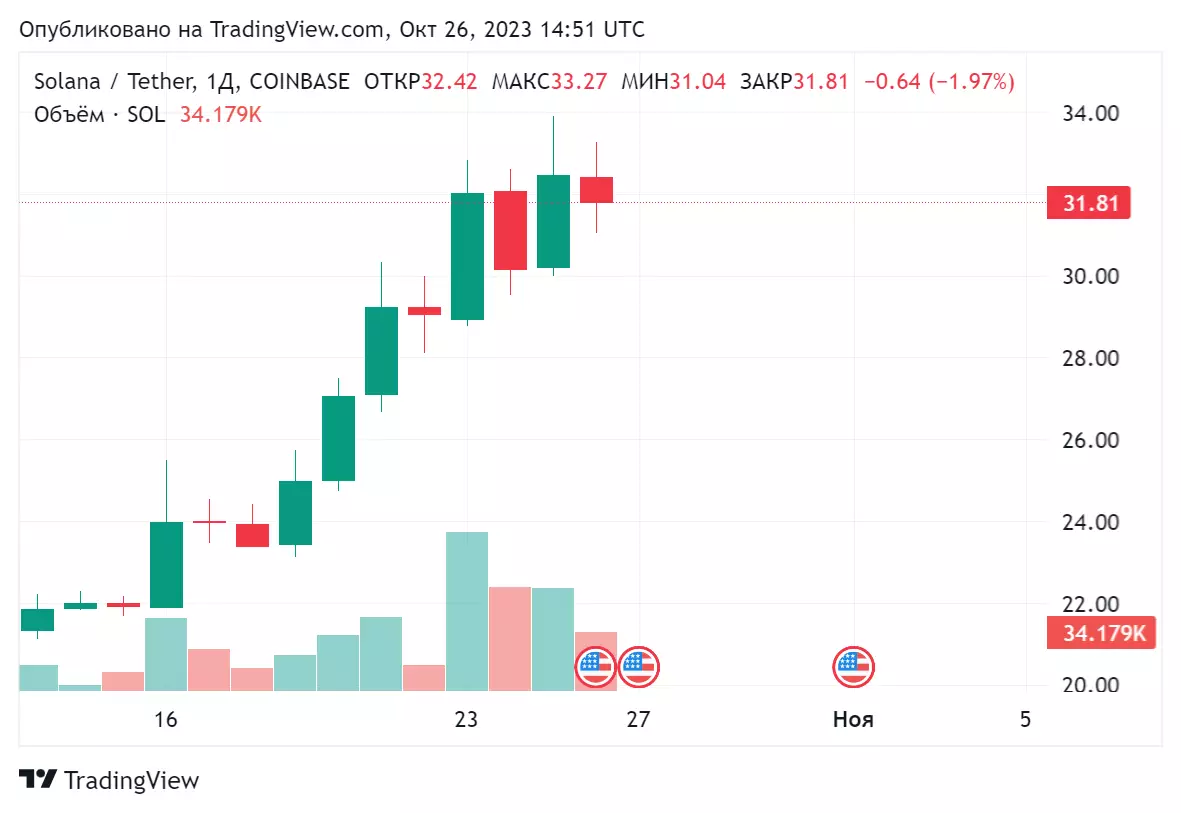Select the tallest green volume bar
Image resolution: width=1181 pixels, height=813 pixels.
click(467, 611)
